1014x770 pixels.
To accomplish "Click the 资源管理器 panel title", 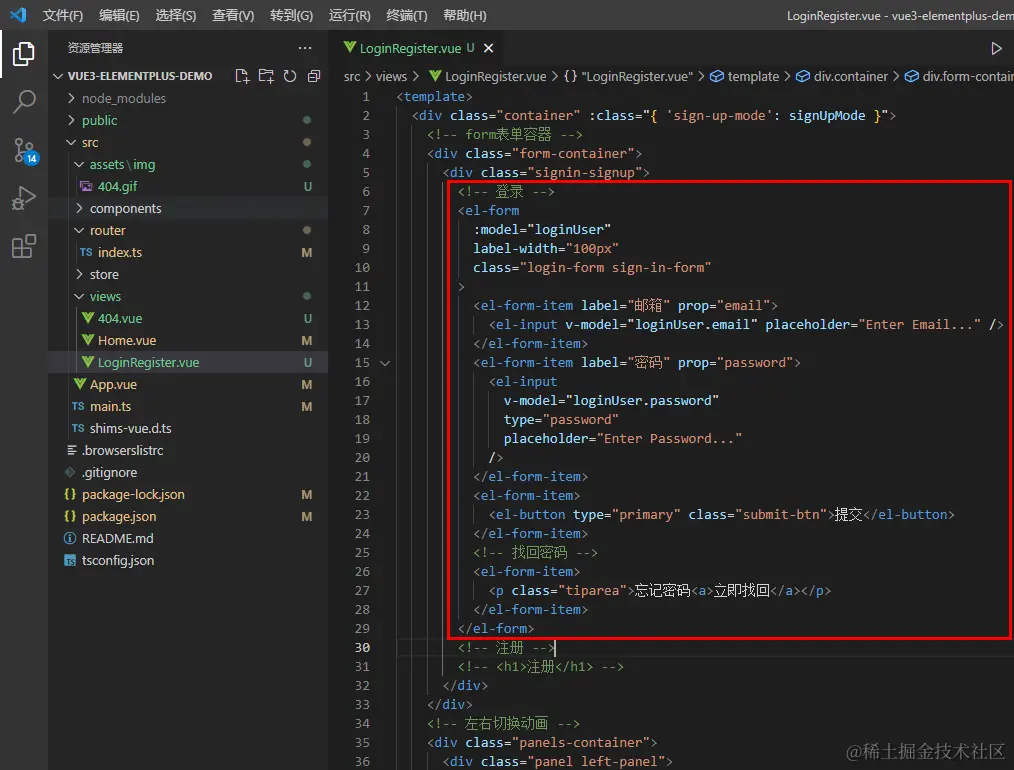I will (x=95, y=48).
